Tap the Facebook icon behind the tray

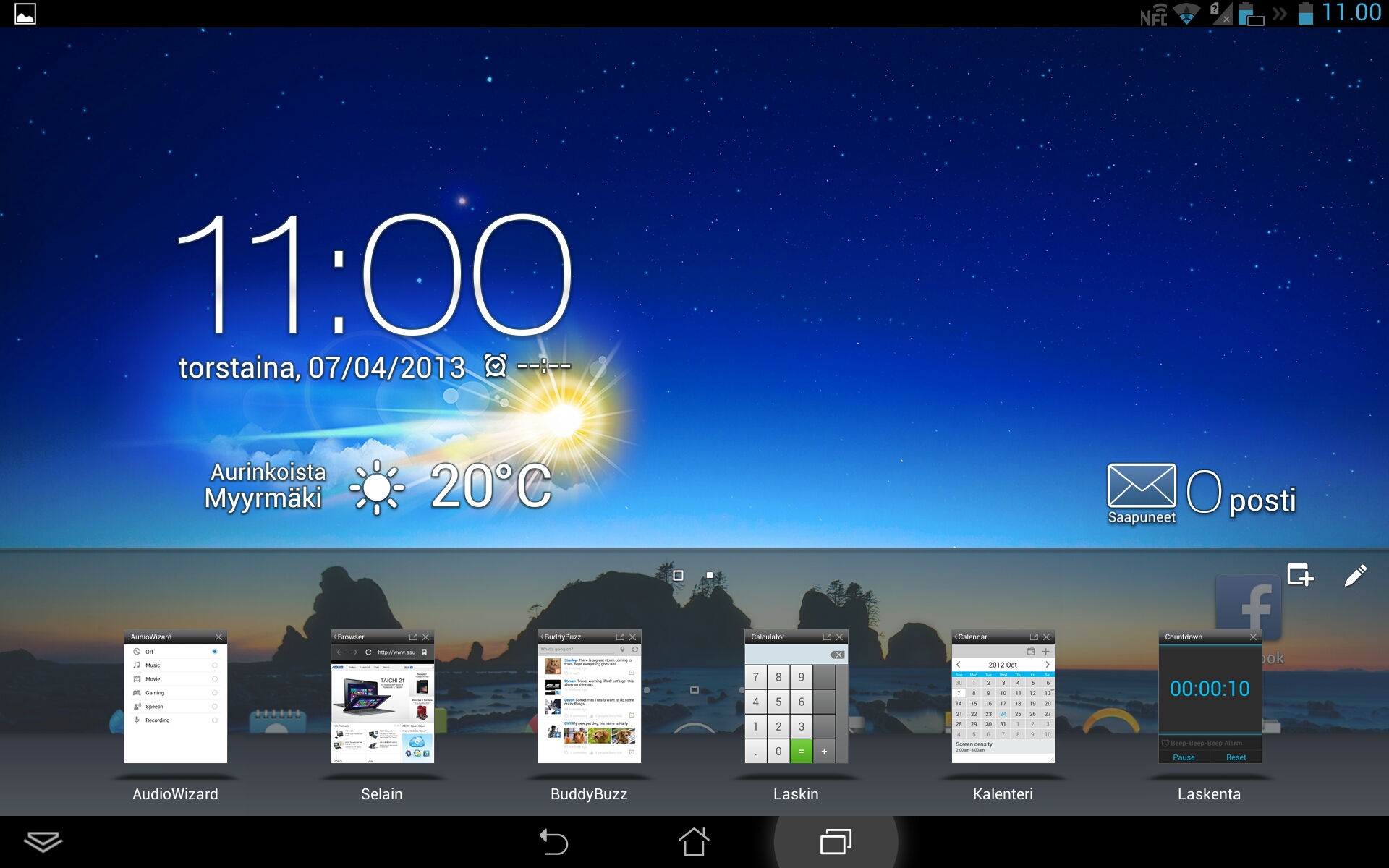click(1249, 606)
